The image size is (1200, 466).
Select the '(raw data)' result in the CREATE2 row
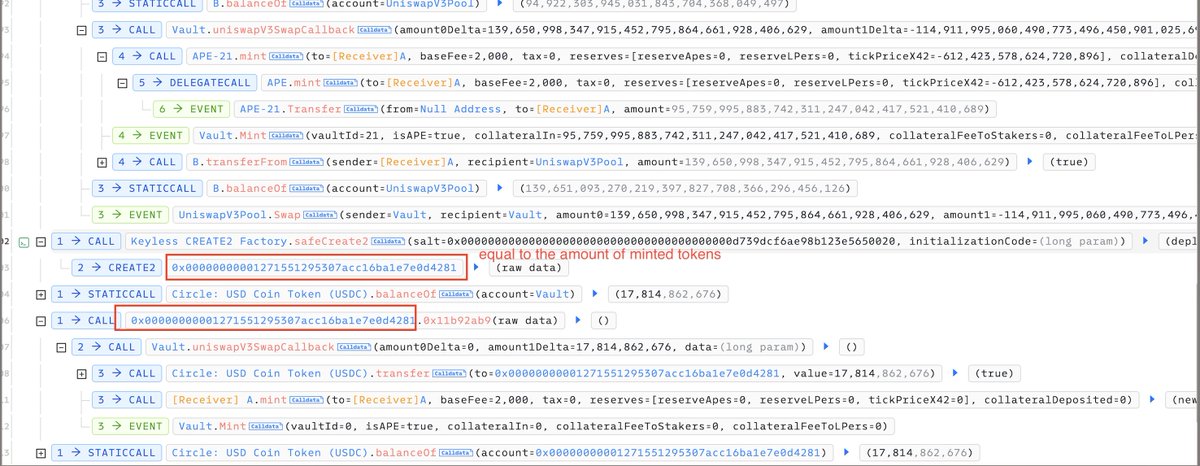point(529,267)
